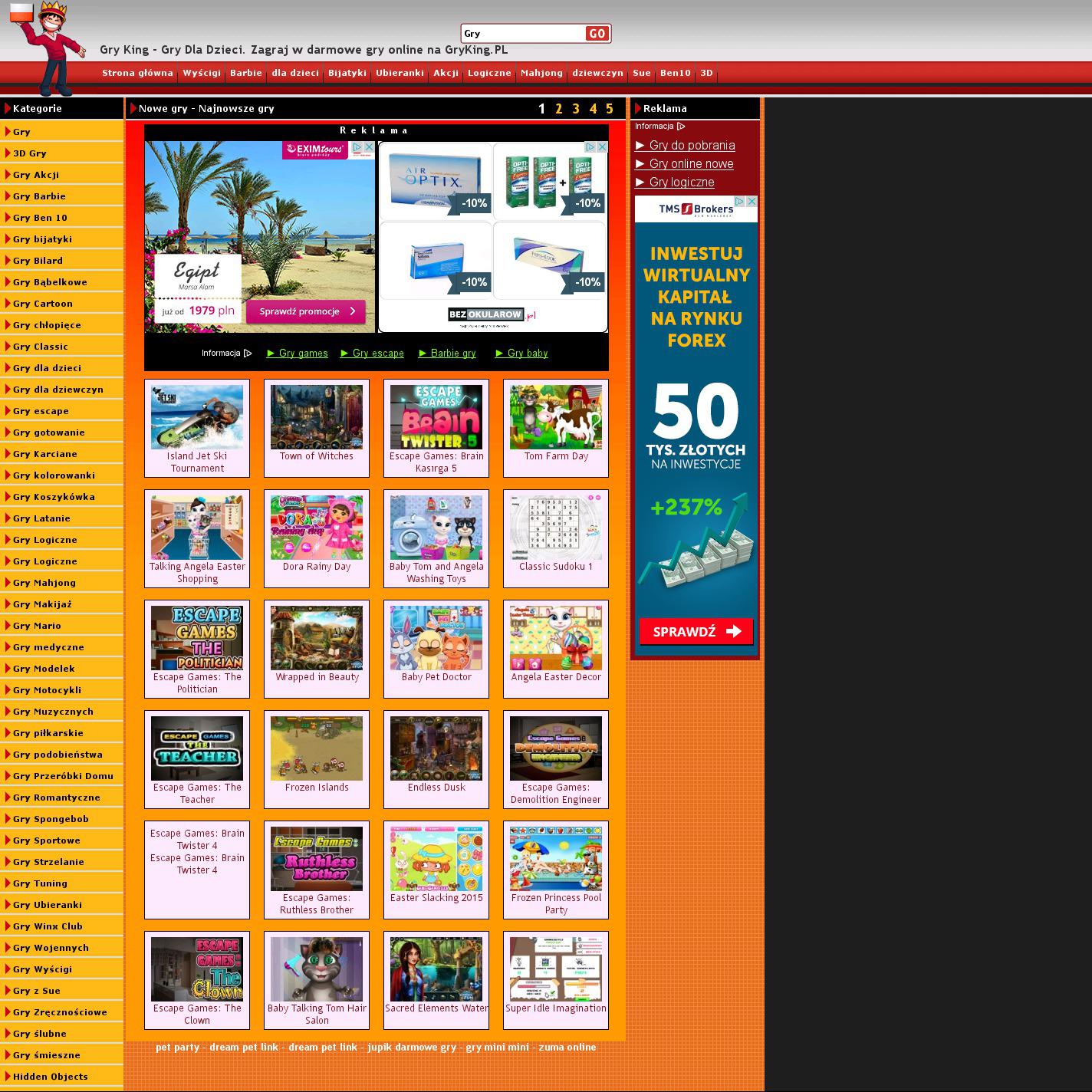Click the Gry do pobrania link
Image resolution: width=1092 pixels, height=1092 pixels.
click(692, 146)
